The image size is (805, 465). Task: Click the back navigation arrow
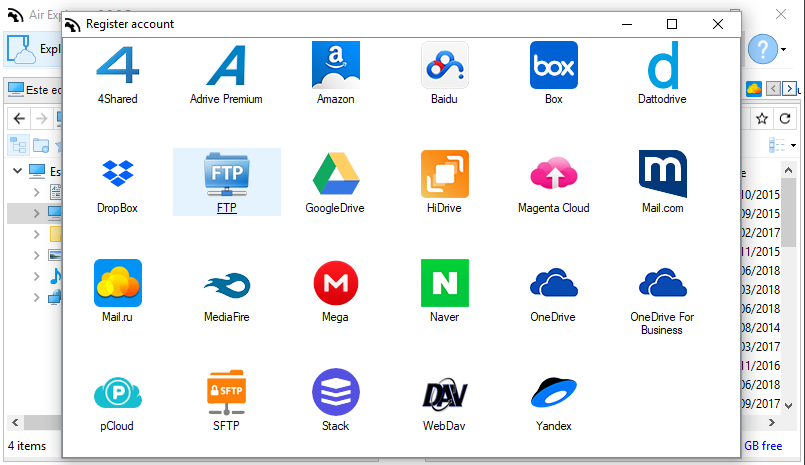(19, 118)
